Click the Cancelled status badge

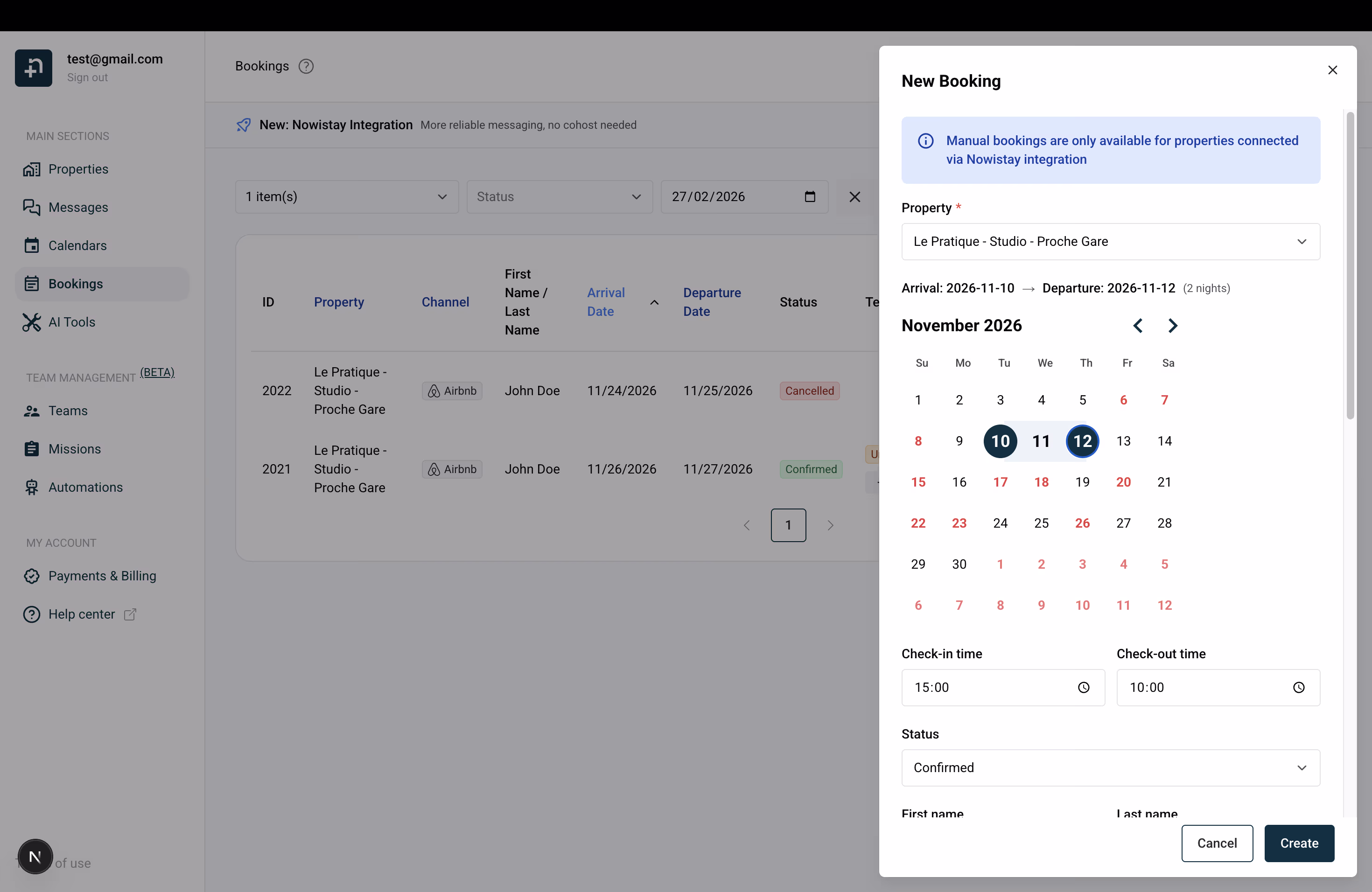click(809, 391)
